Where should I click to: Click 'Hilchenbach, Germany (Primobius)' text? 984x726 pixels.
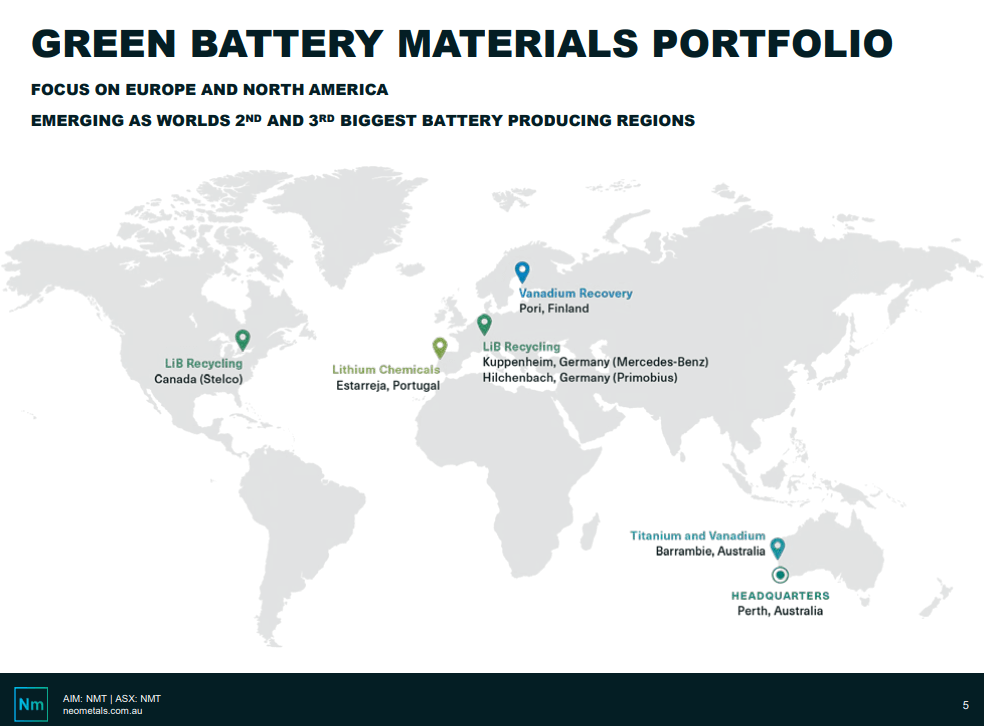point(580,378)
